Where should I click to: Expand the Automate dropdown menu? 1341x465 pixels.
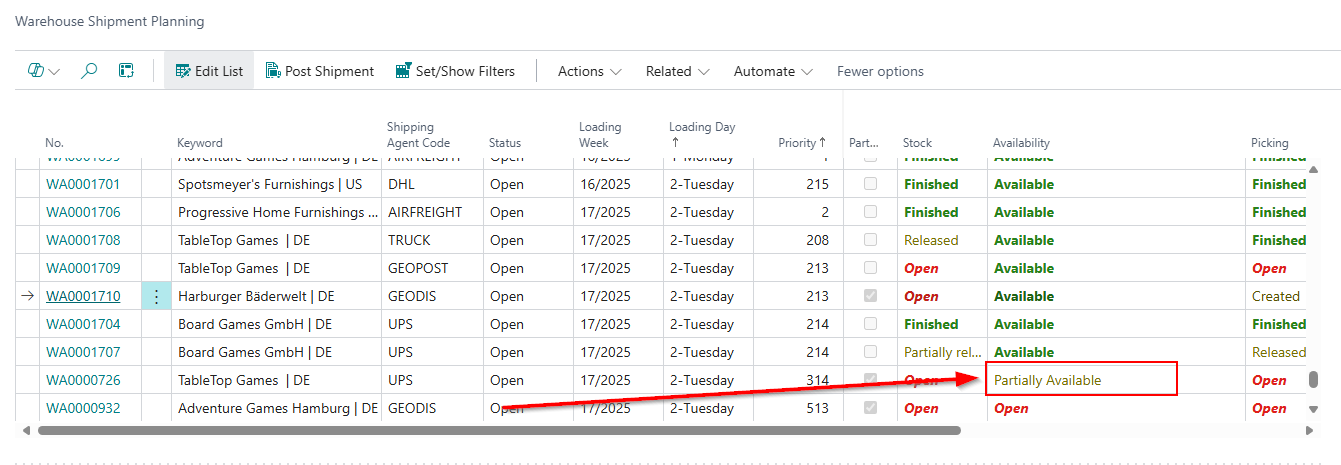773,71
